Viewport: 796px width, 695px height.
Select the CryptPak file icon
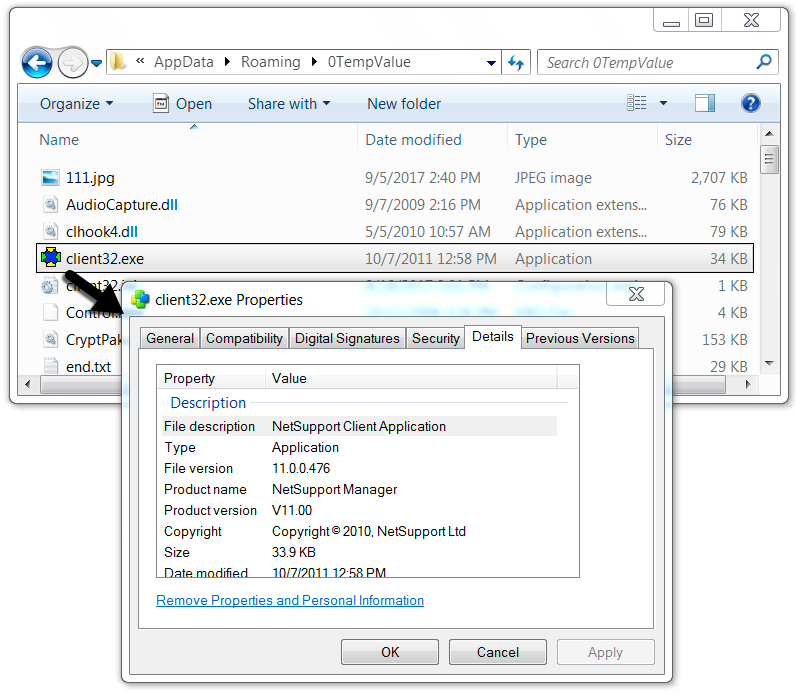(x=50, y=339)
